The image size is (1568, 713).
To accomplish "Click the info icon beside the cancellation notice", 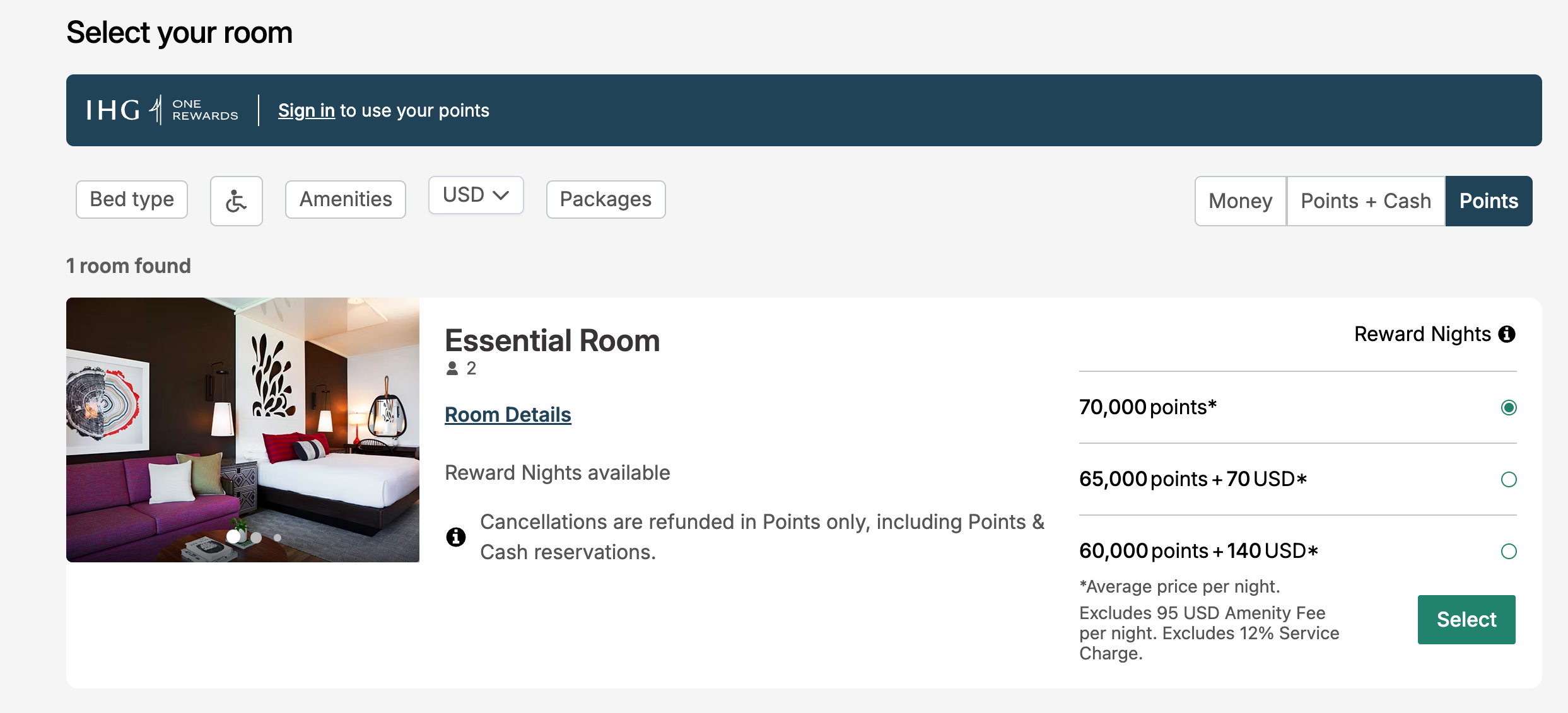I will coord(456,536).
